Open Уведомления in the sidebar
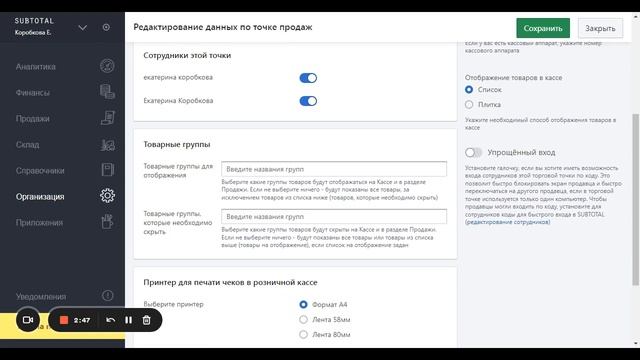Screen dimensions: 640x360 [x=41, y=297]
